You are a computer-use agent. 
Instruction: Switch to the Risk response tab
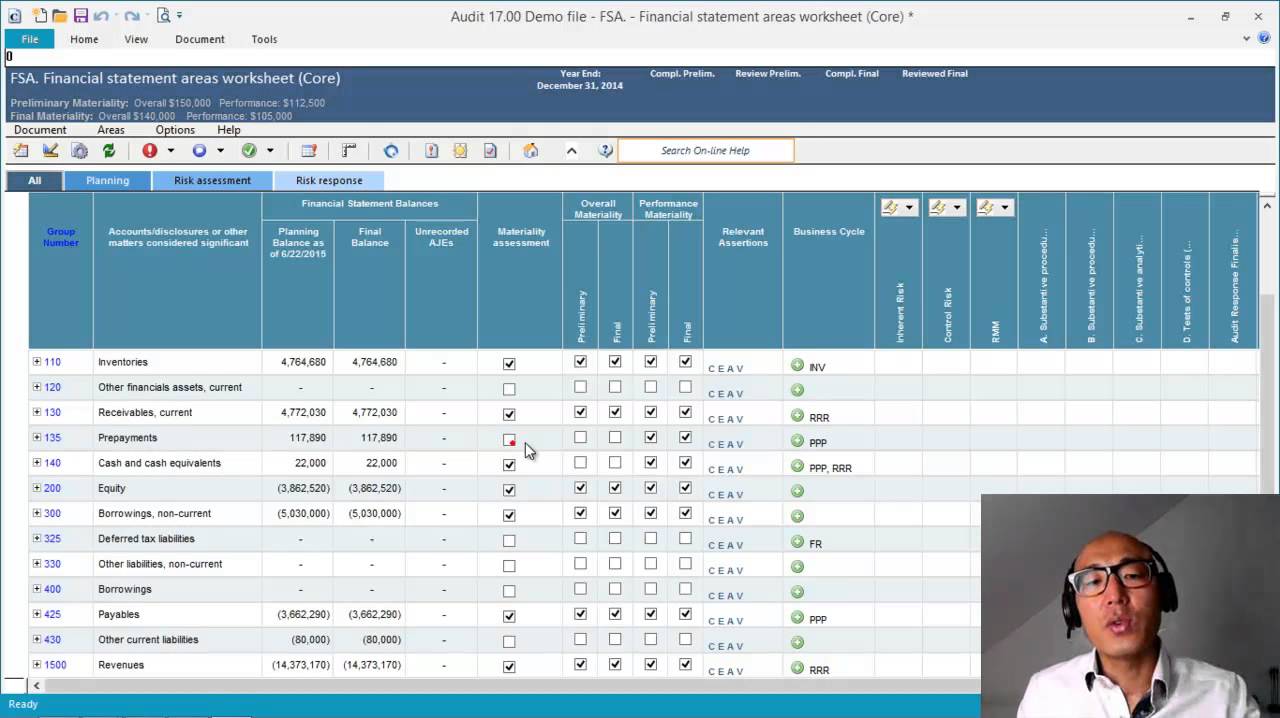(x=329, y=181)
